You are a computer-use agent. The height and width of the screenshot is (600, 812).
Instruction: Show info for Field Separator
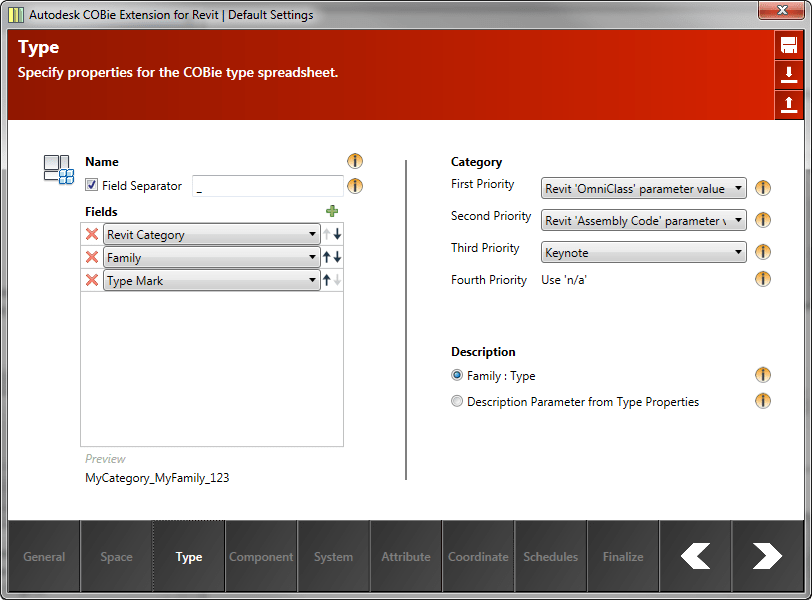tap(354, 186)
